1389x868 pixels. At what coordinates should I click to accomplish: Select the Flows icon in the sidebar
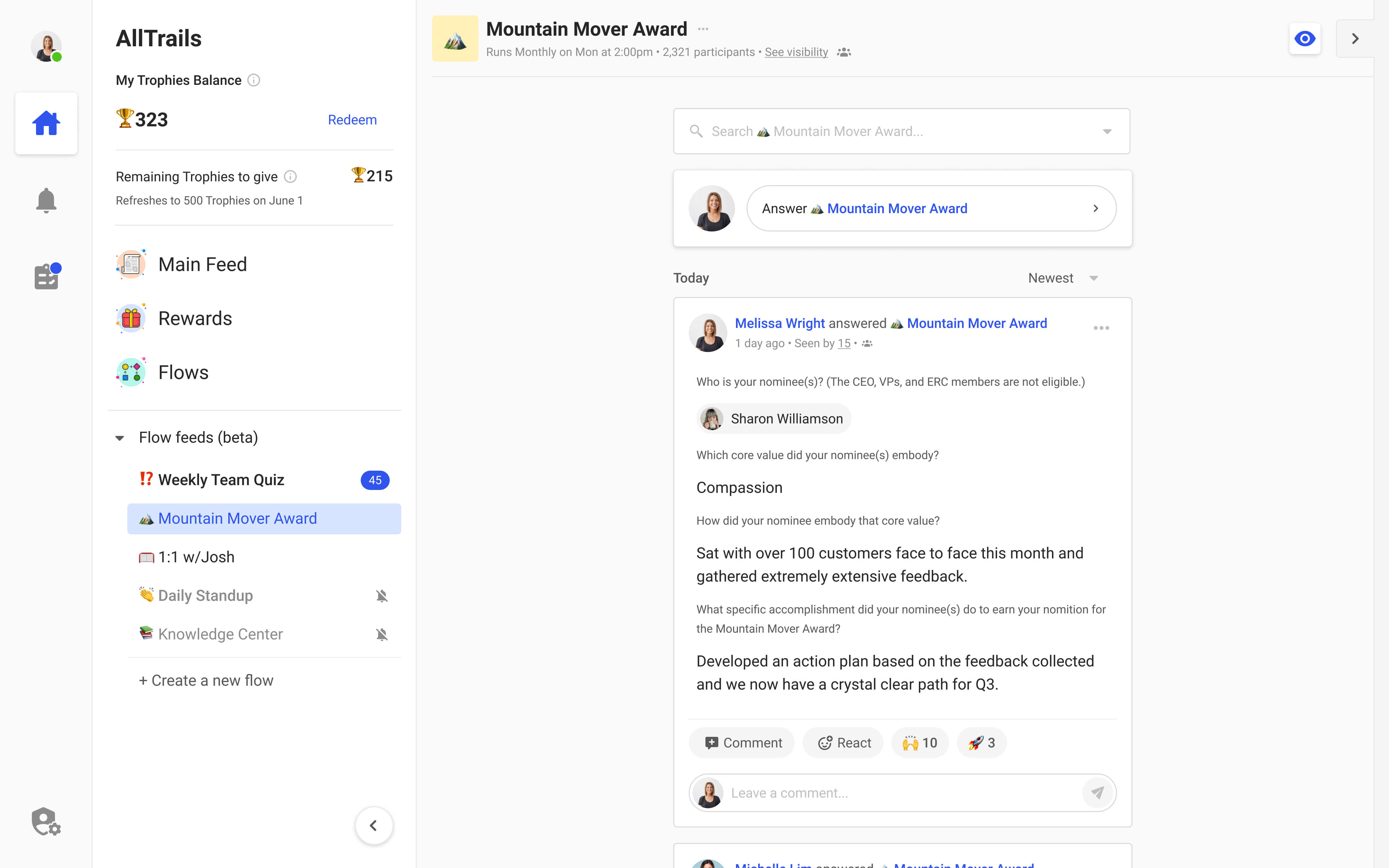(x=131, y=371)
